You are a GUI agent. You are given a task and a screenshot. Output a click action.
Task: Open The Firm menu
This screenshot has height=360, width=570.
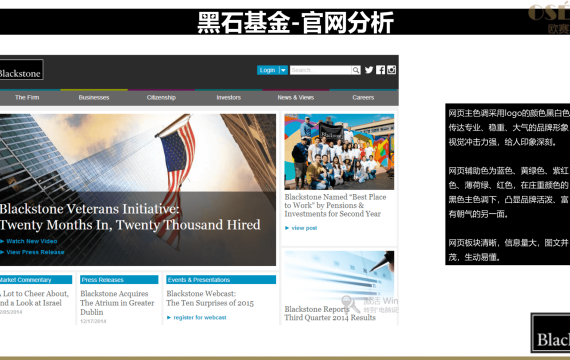(27, 97)
